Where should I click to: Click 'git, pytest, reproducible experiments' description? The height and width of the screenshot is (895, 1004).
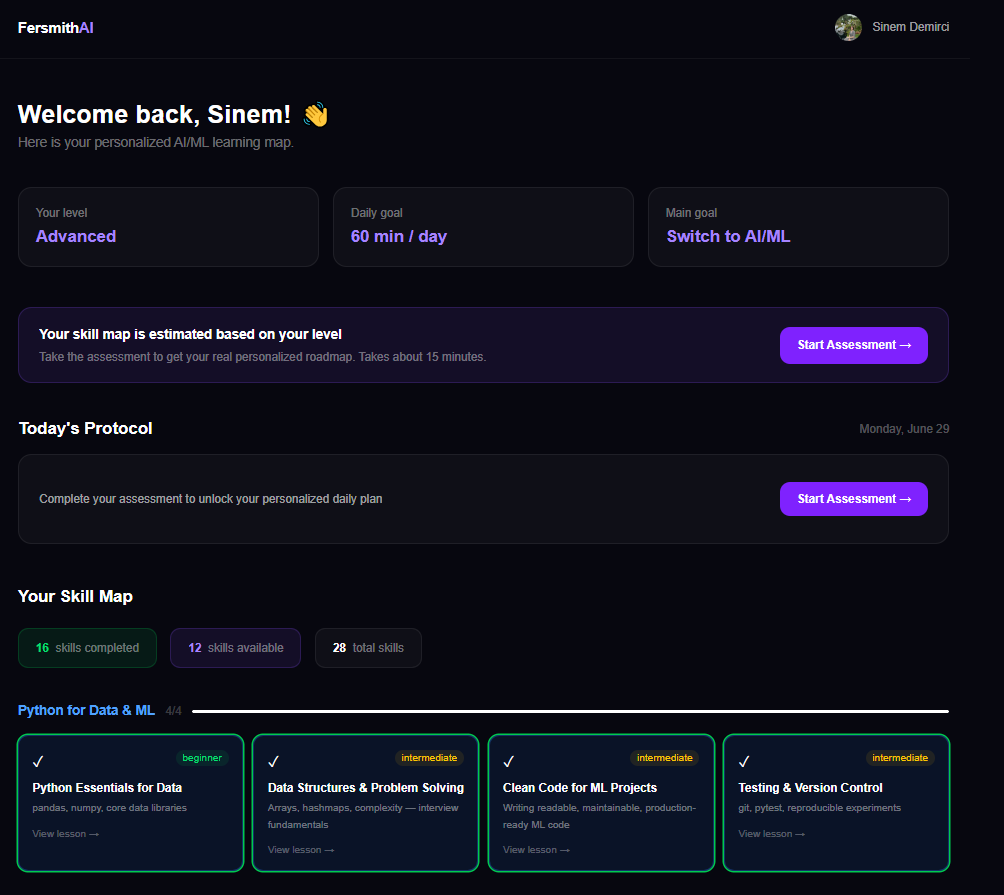click(820, 808)
